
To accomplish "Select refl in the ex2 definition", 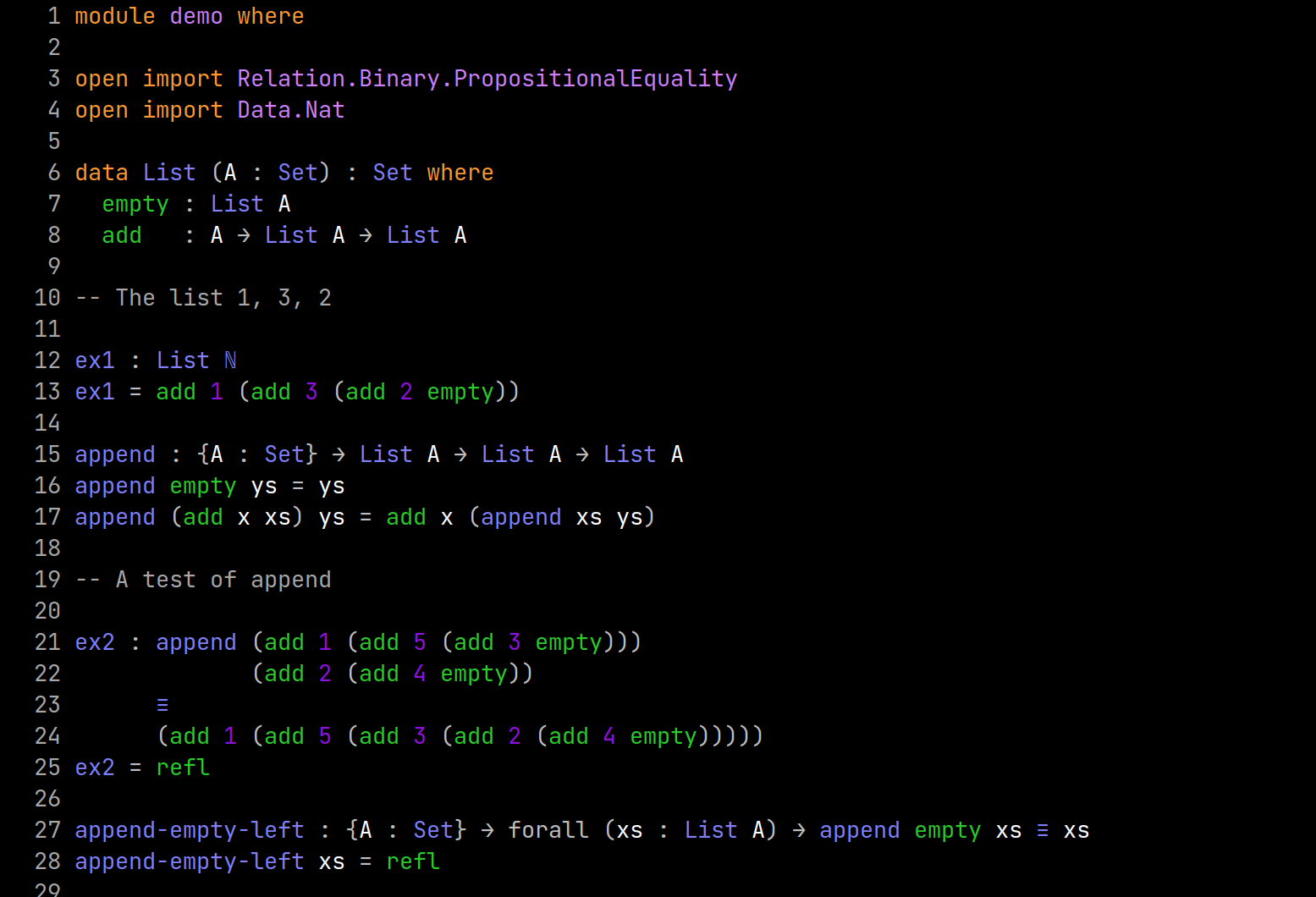I will [182, 767].
